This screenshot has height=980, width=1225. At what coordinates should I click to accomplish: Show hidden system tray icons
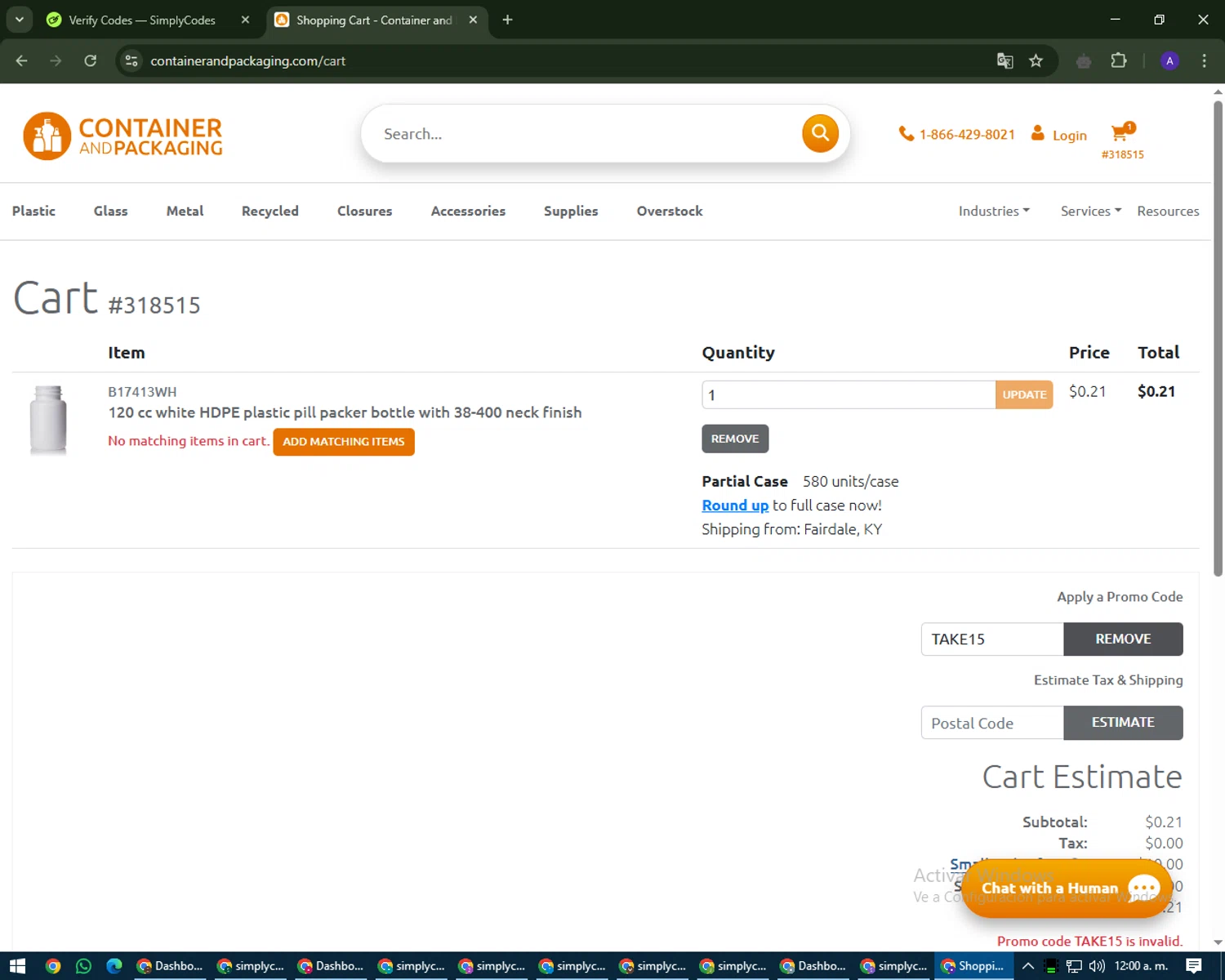(x=1028, y=966)
